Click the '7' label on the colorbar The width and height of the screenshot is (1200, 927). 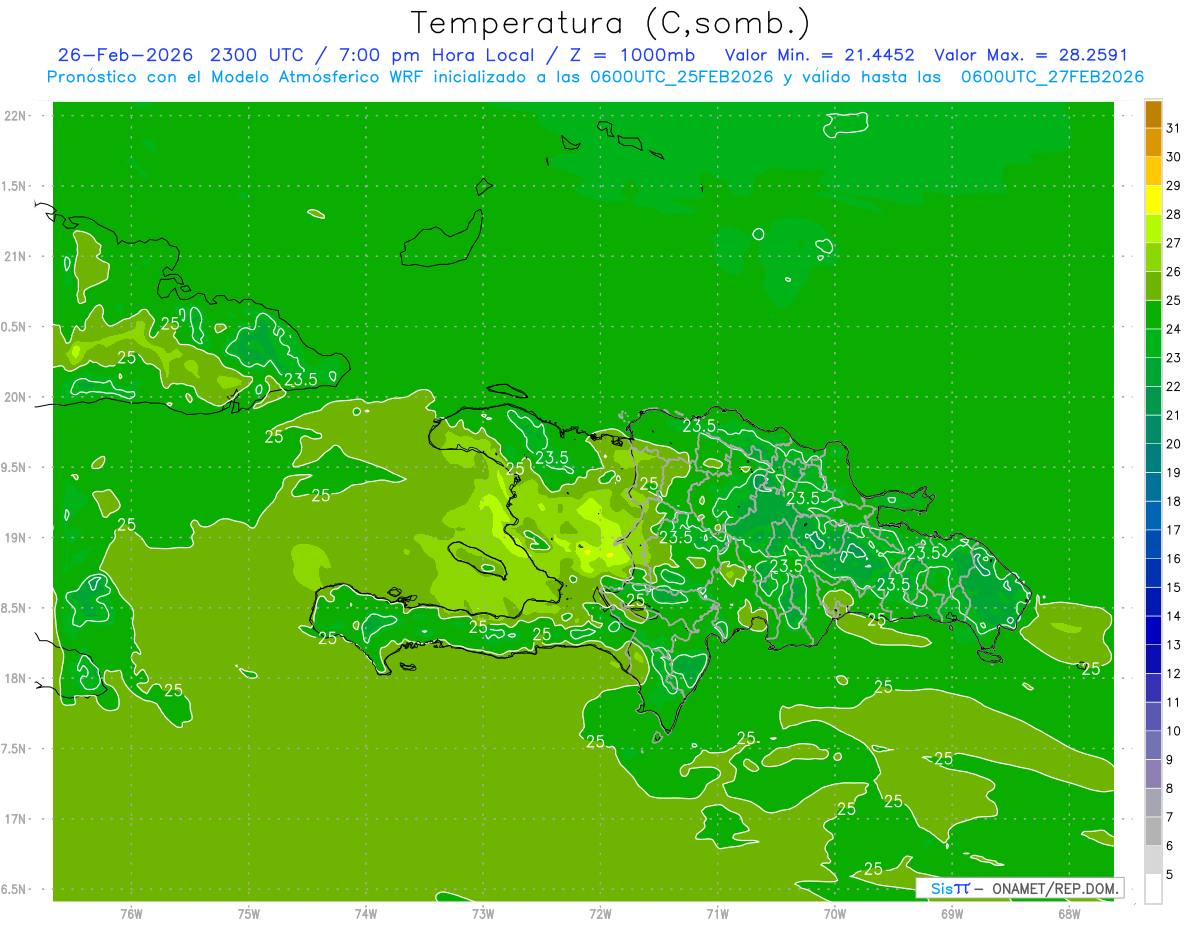[x=1169, y=818]
